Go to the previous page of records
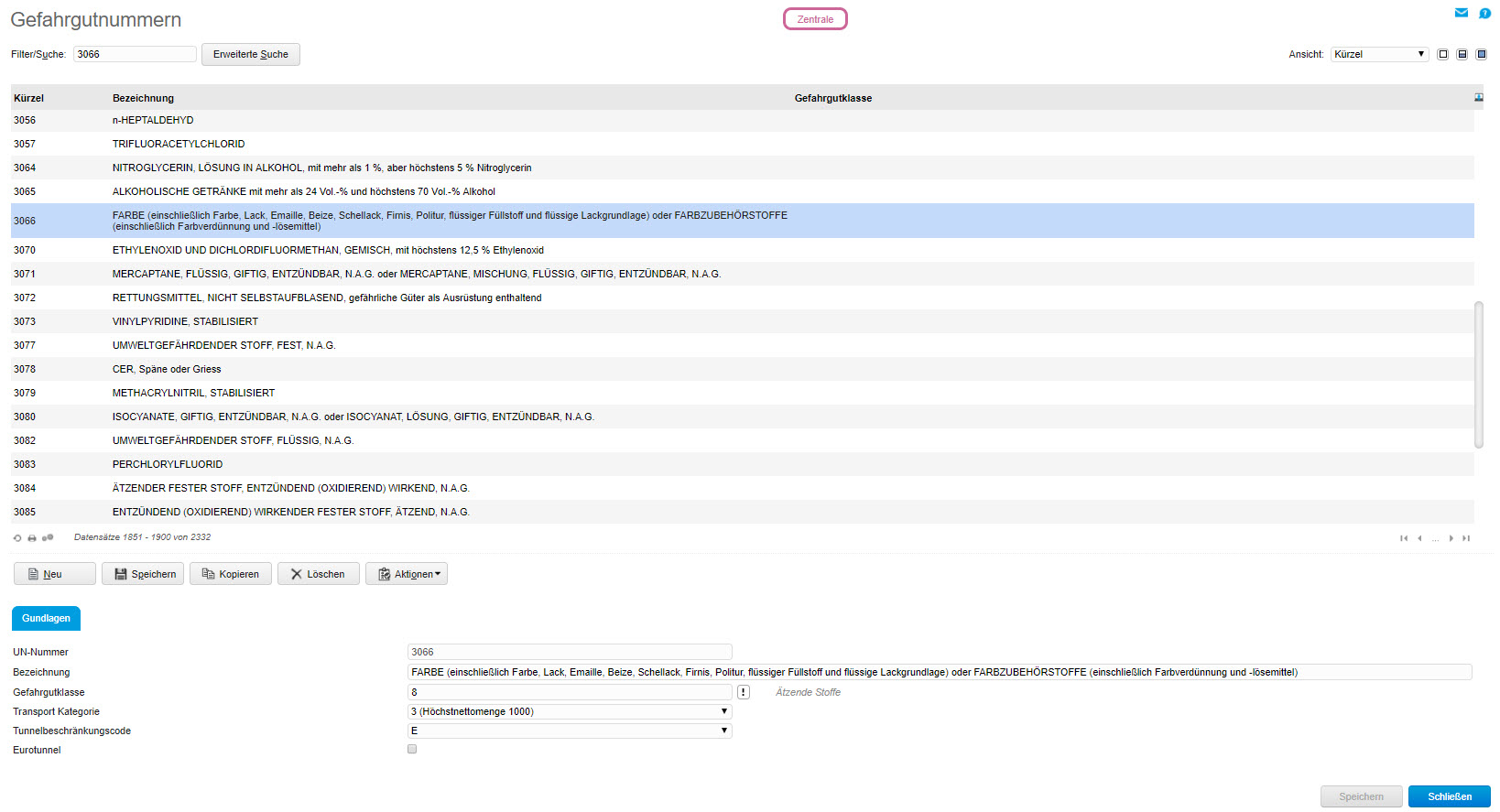 (1419, 538)
